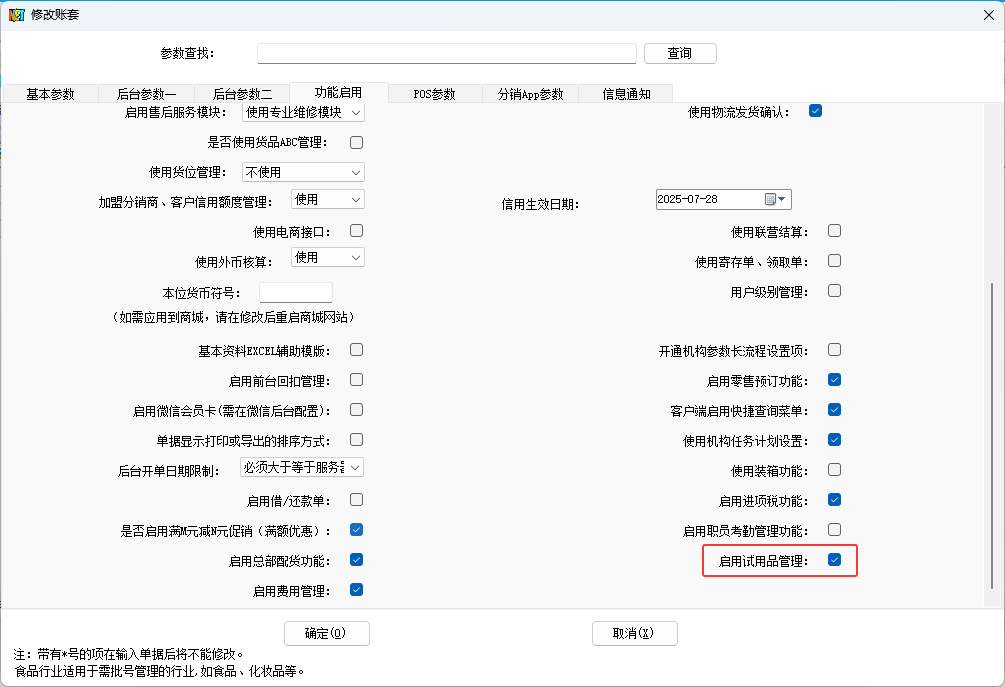Go to POS参数 tab
The width and height of the screenshot is (1005, 687).
click(x=435, y=94)
